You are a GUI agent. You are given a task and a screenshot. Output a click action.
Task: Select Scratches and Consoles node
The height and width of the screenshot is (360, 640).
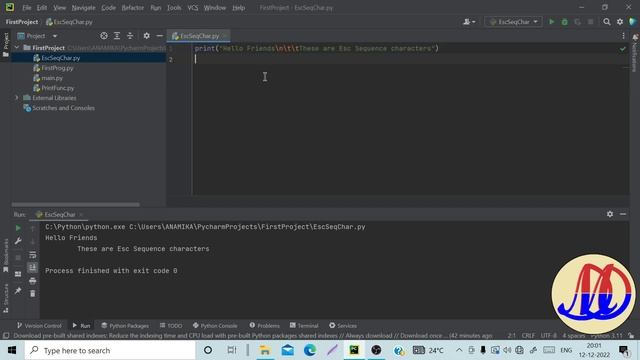coord(63,108)
